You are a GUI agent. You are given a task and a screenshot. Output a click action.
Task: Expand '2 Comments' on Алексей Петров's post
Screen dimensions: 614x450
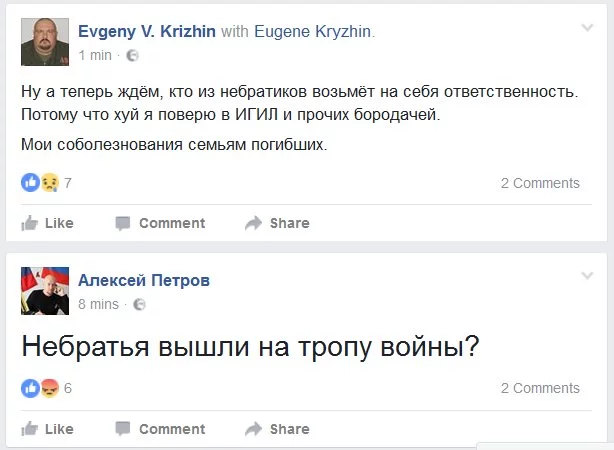pyautogui.click(x=540, y=388)
